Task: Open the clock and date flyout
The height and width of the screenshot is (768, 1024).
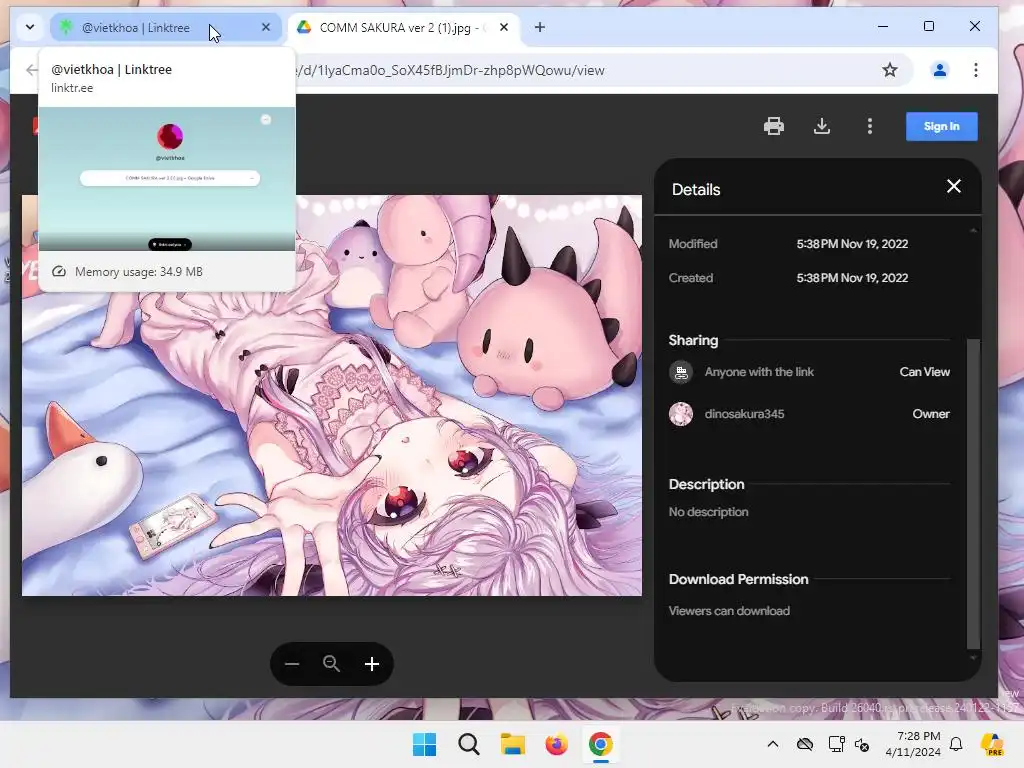Action: 913,744
